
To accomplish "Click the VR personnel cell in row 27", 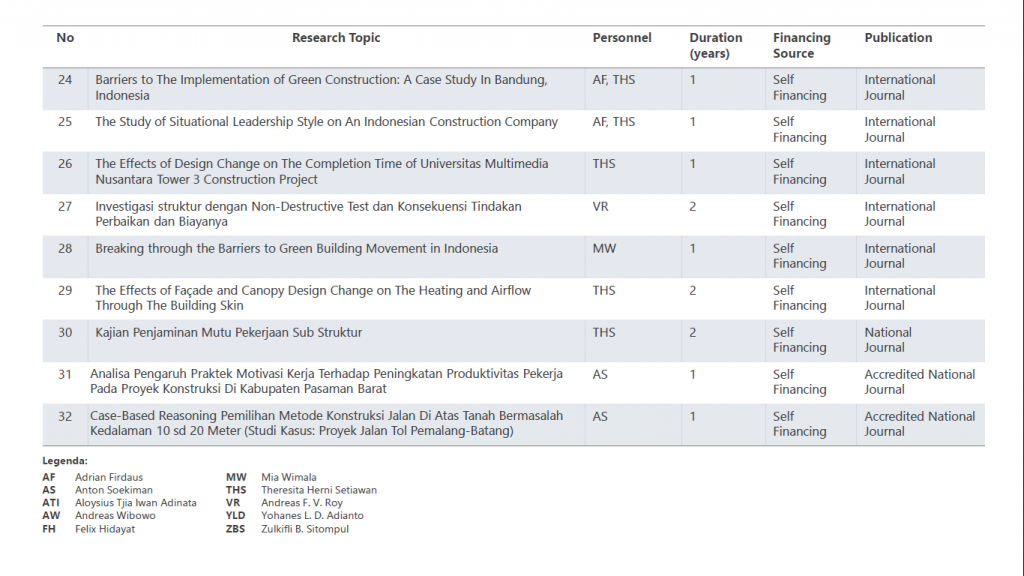I will (x=601, y=206).
